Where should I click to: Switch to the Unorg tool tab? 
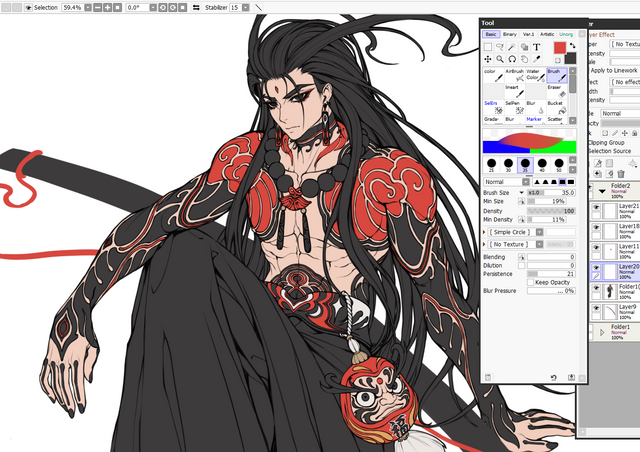click(566, 34)
